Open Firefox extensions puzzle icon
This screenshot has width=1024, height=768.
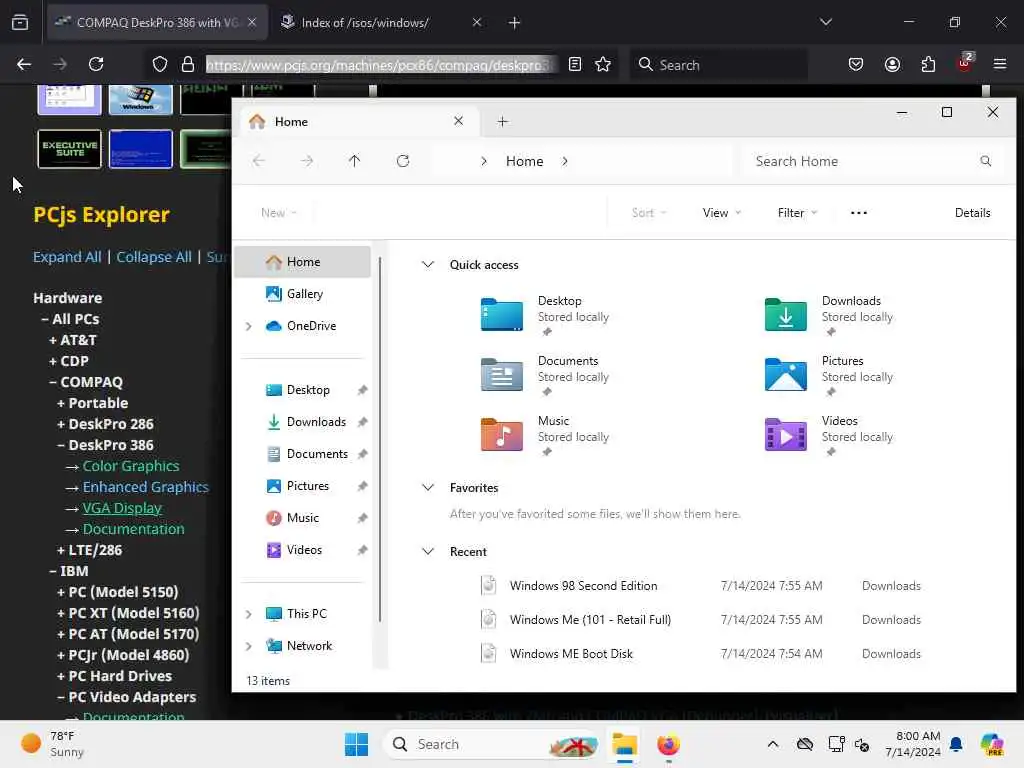[x=928, y=64]
